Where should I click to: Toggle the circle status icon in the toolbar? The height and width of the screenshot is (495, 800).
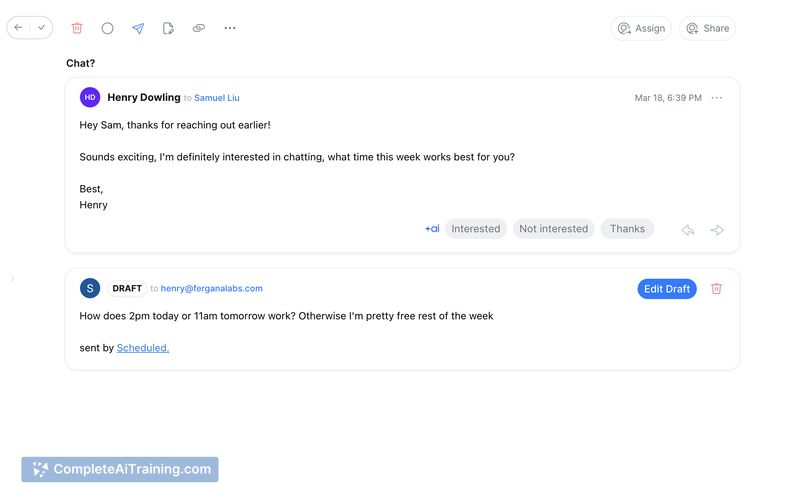click(108, 28)
